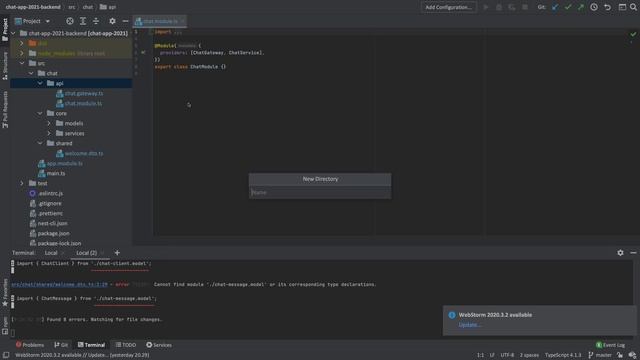Click the Git update project icon

[x=555, y=7]
